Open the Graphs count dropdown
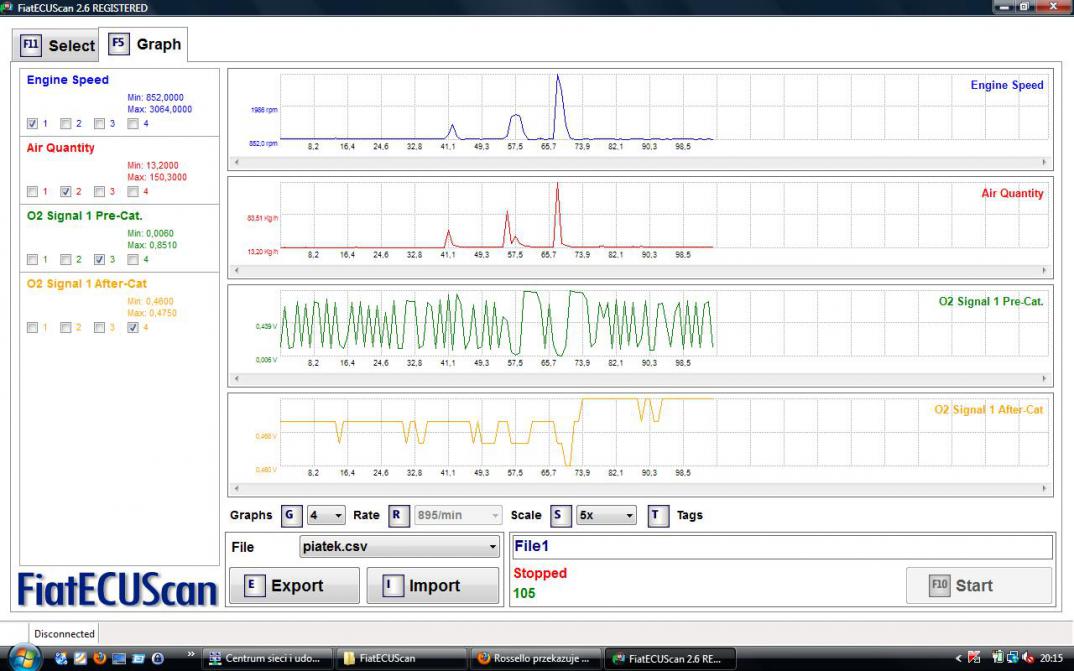The height and width of the screenshot is (671, 1074). (327, 515)
